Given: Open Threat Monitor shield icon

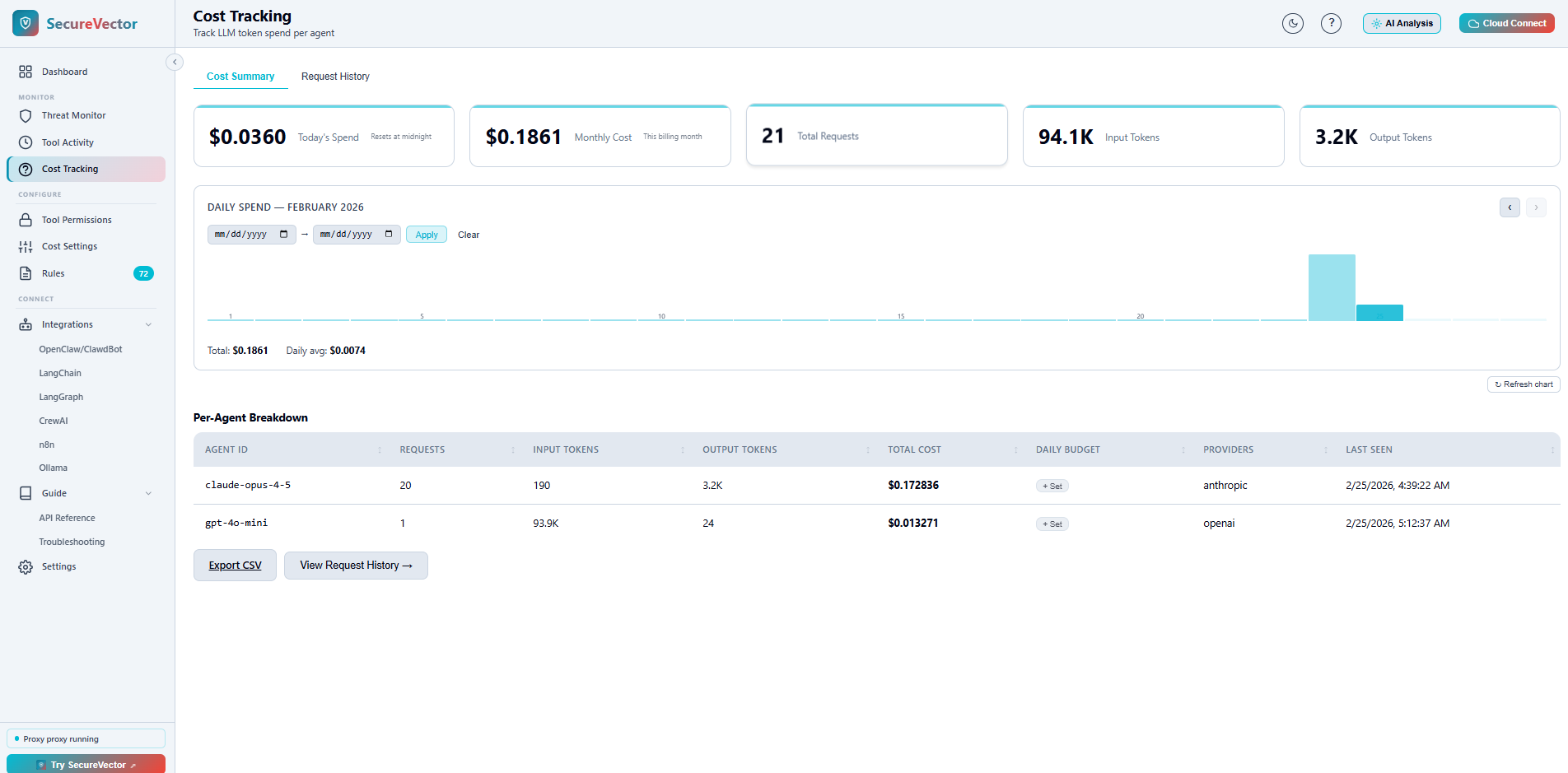Looking at the screenshot, I should 26,115.
